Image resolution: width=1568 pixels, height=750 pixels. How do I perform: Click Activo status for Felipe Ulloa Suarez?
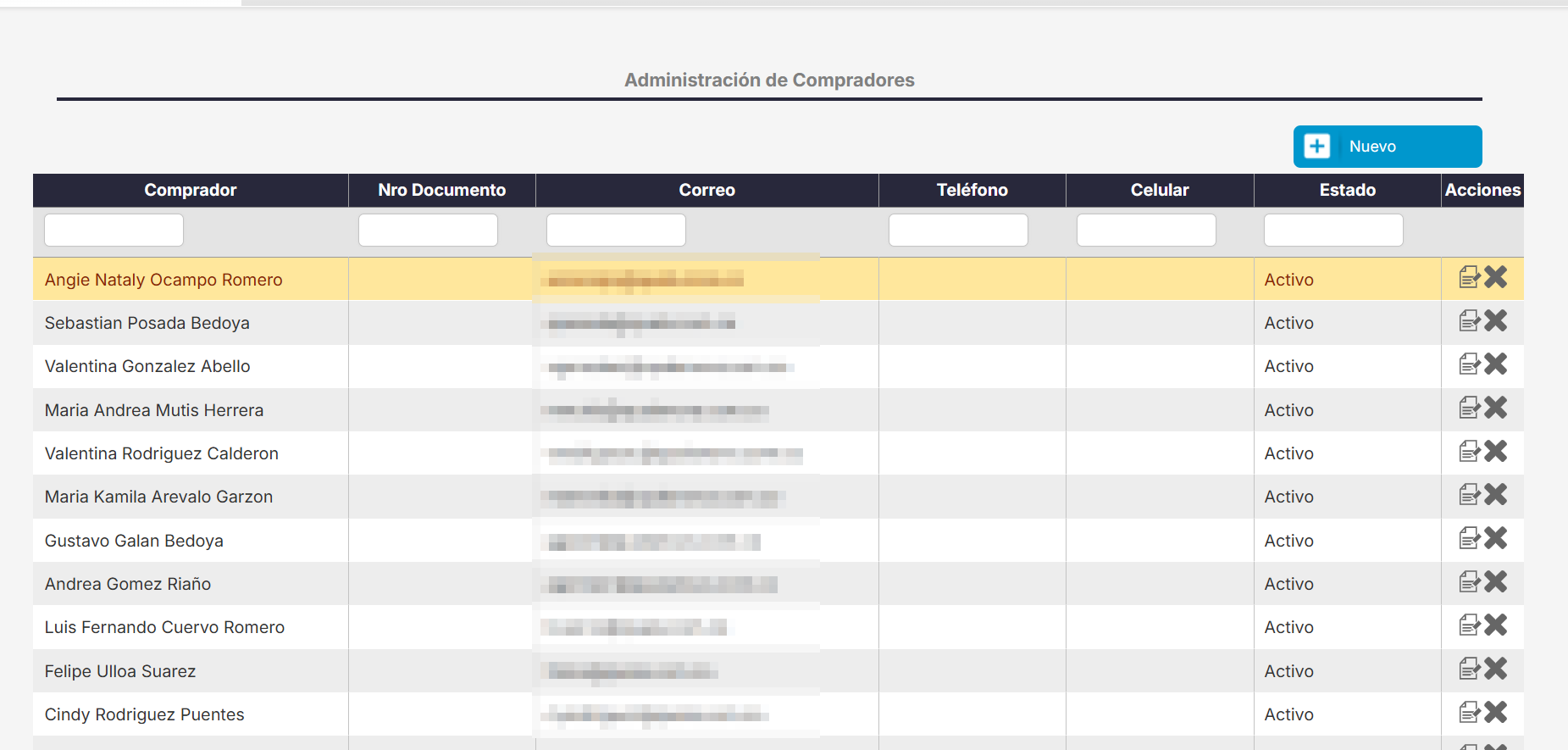(x=1289, y=671)
